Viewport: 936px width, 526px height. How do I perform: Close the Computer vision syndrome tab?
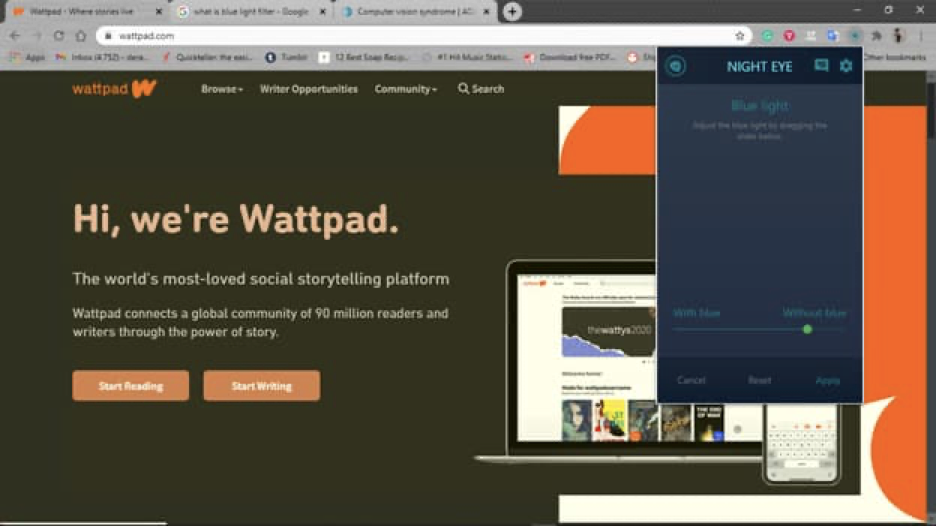[487, 11]
